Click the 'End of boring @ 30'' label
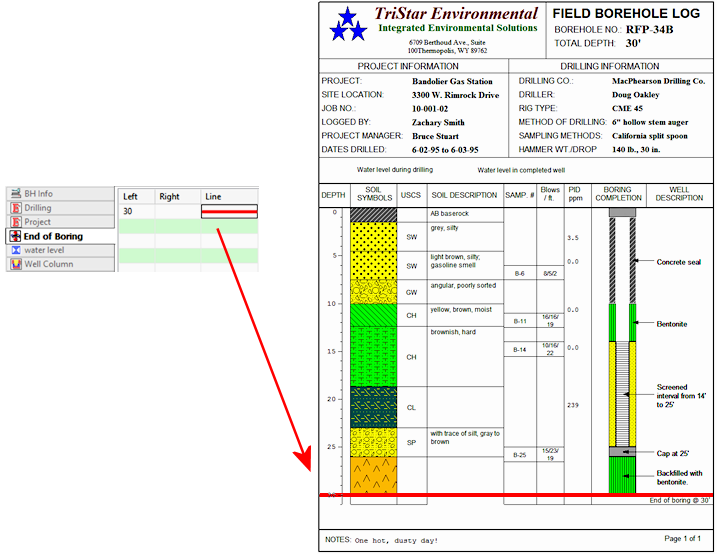The height and width of the screenshot is (554, 717). click(679, 500)
